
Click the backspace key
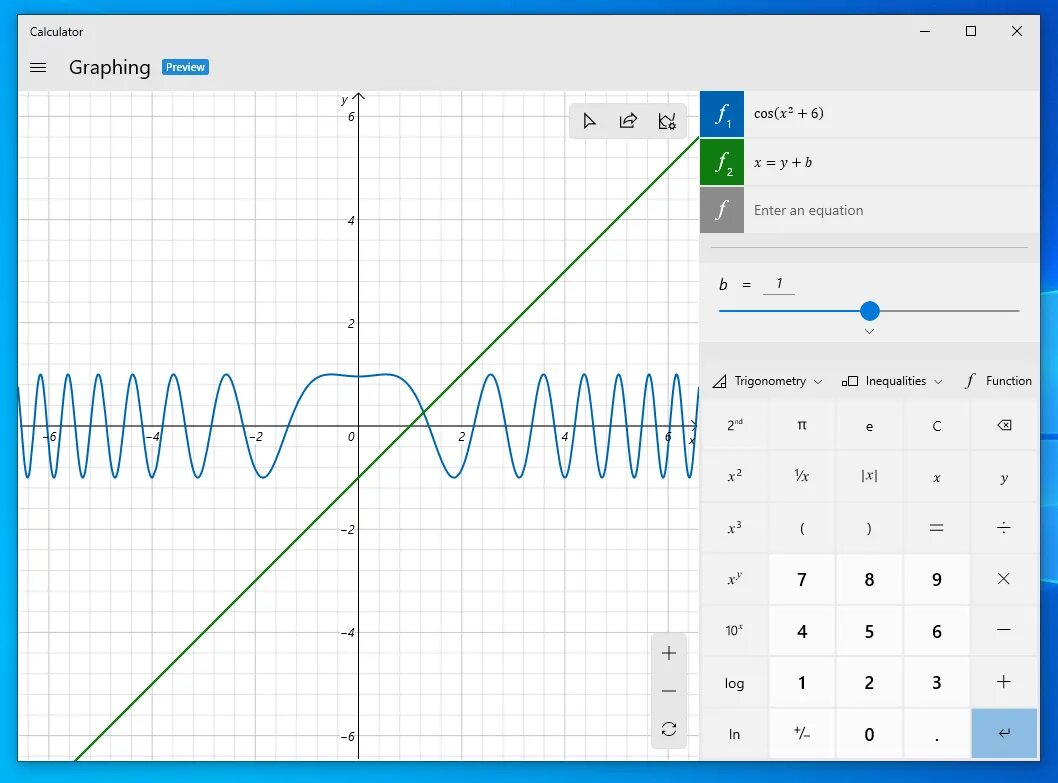[1004, 425]
